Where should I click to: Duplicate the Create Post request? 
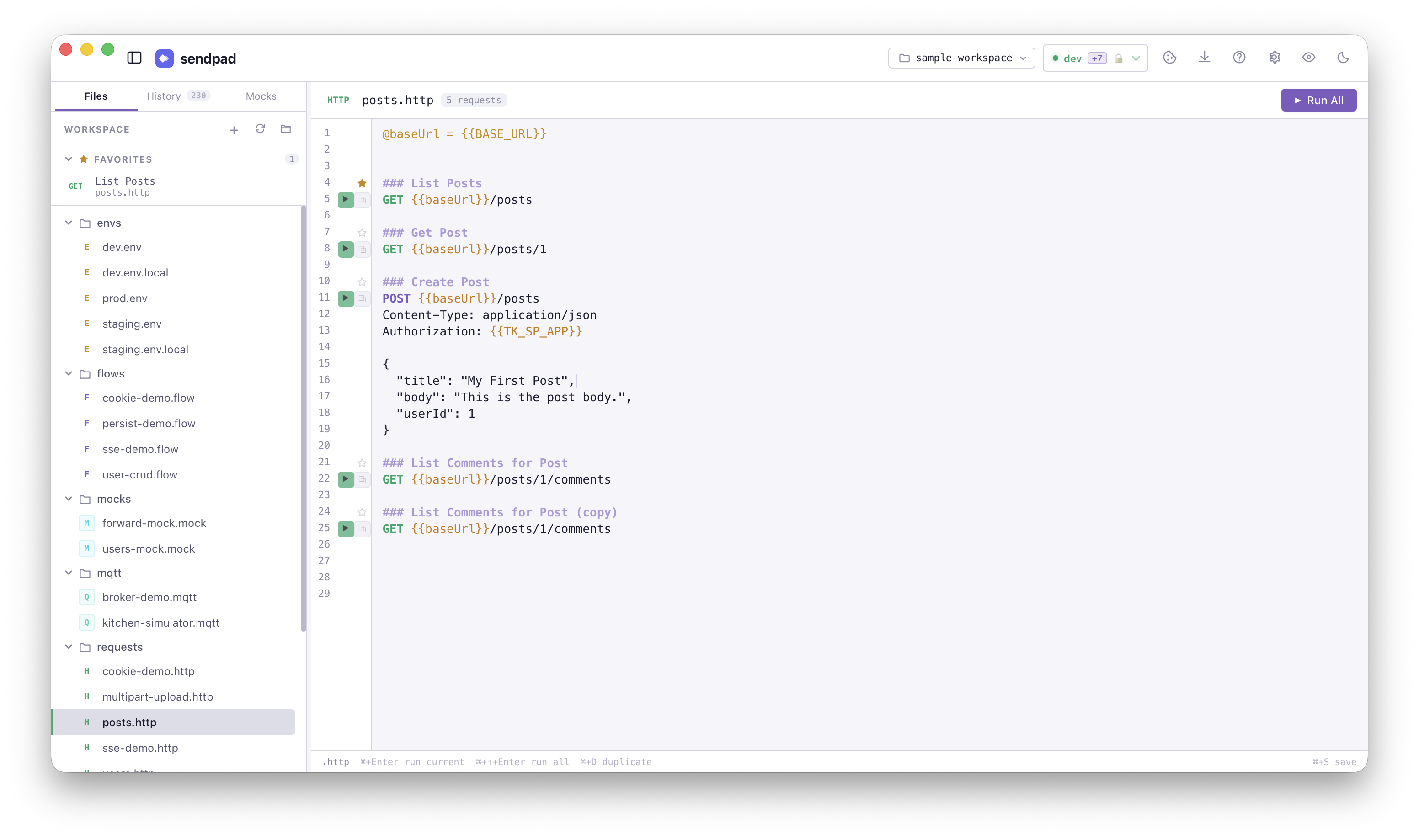(362, 298)
